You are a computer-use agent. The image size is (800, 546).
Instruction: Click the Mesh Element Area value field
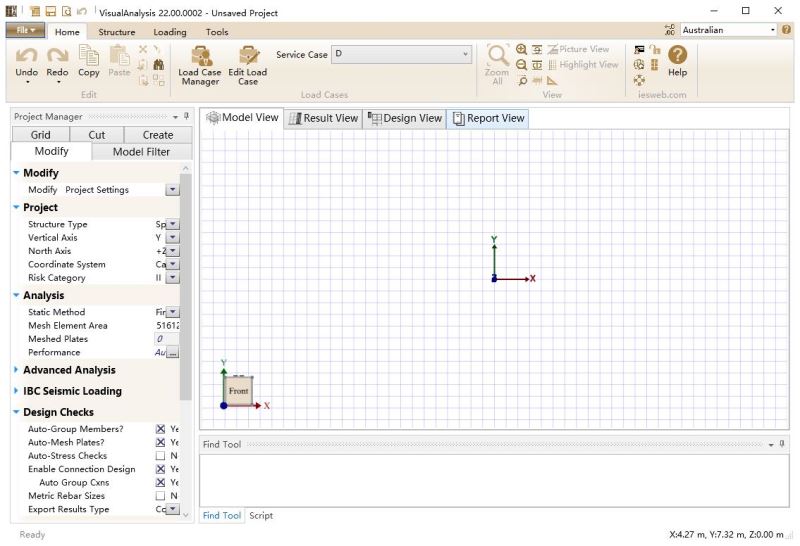(167, 326)
